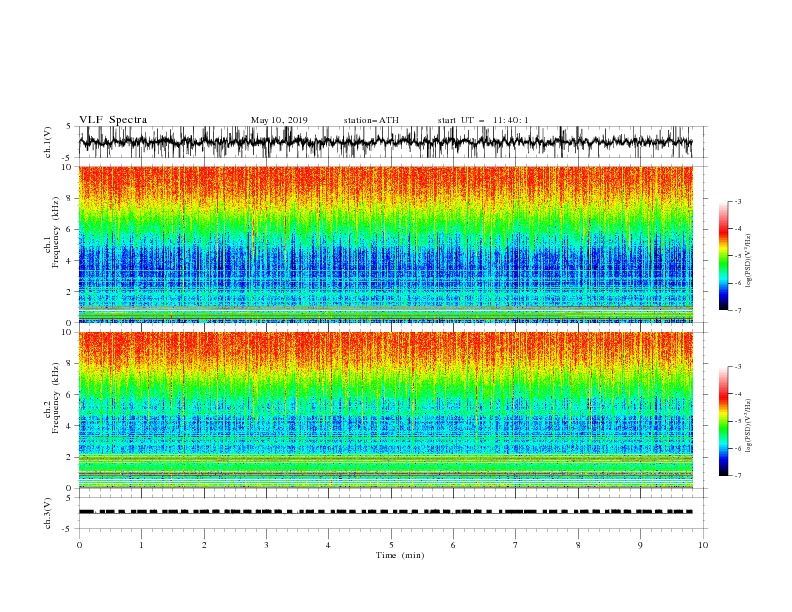This screenshot has width=792, height=612.
Task: Click time axis tick label 8
Action: point(578,545)
